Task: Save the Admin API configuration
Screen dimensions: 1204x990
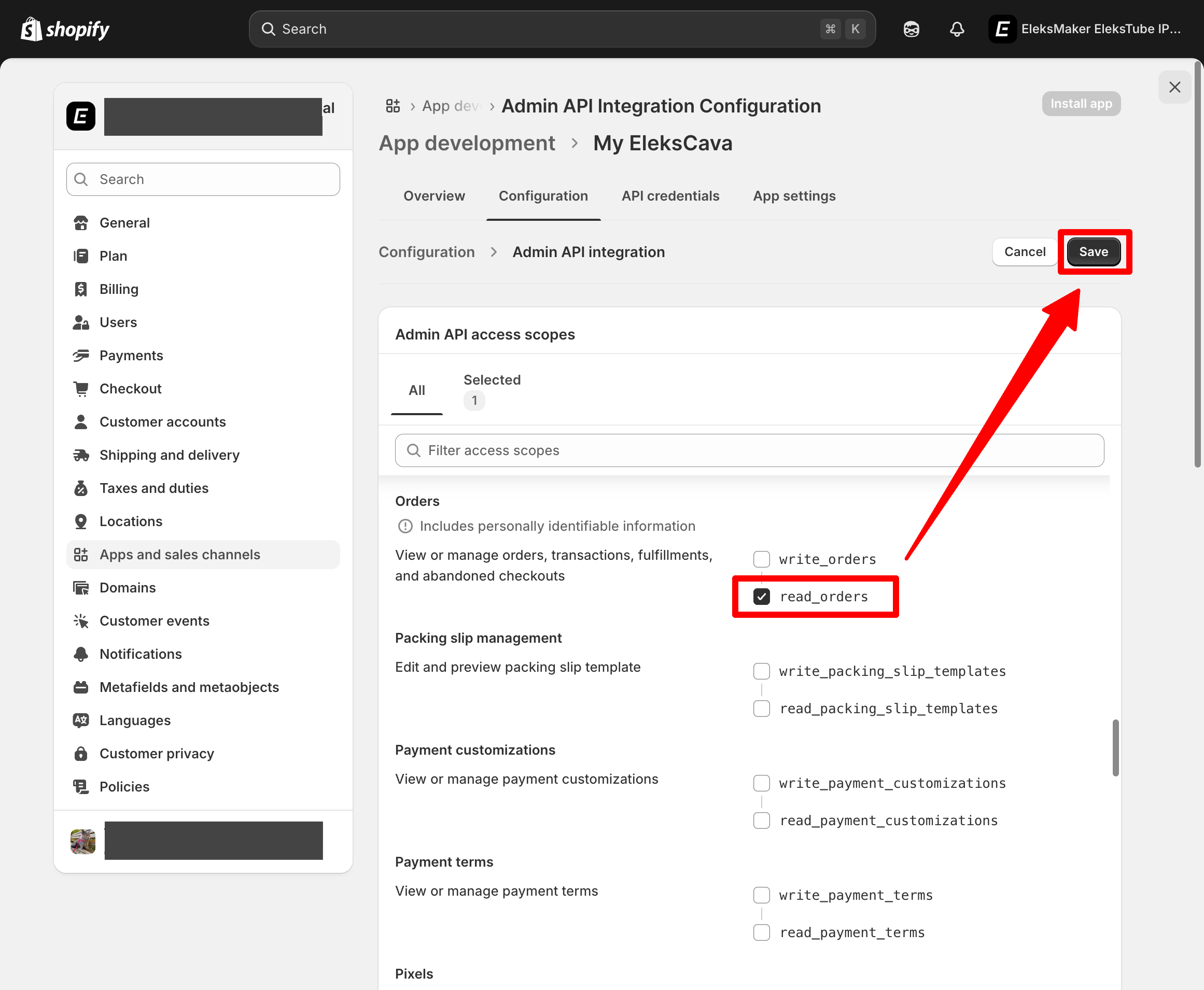Action: point(1094,251)
